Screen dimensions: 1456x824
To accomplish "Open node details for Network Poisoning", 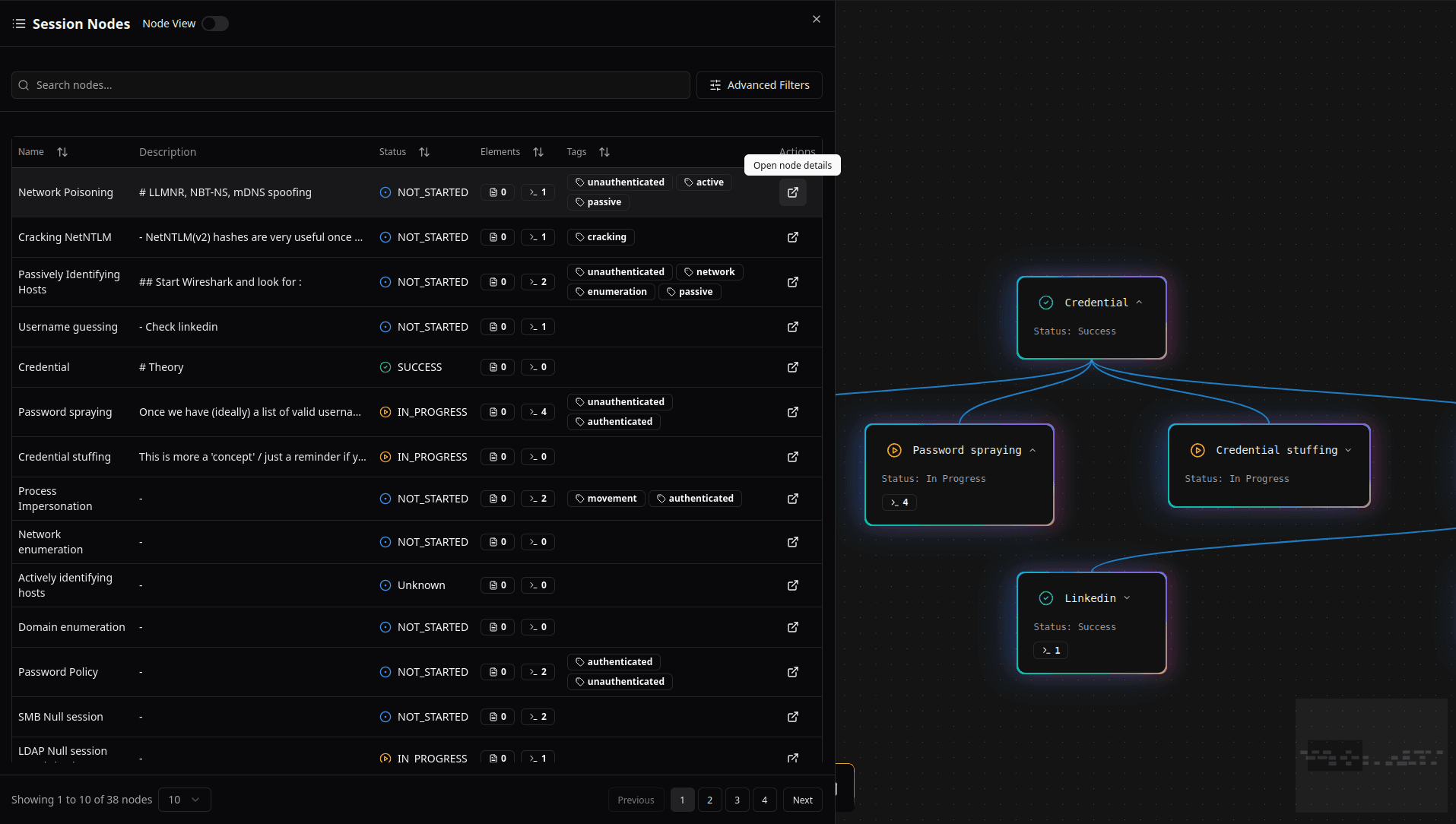I will click(792, 192).
